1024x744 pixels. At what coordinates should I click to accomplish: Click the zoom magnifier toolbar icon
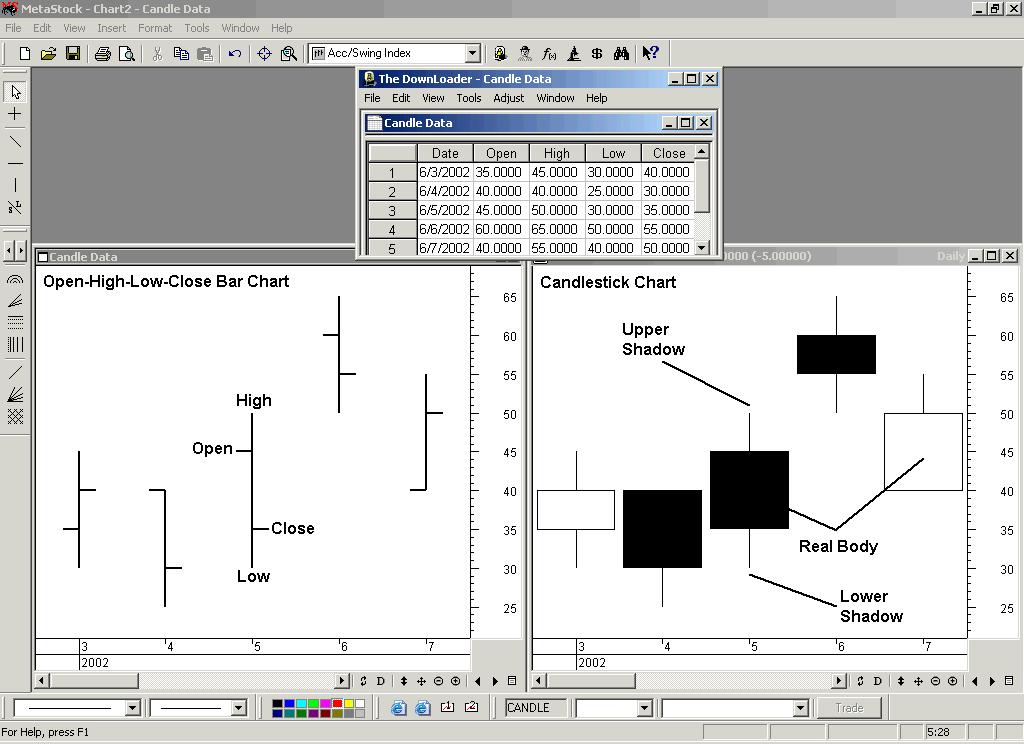289,53
